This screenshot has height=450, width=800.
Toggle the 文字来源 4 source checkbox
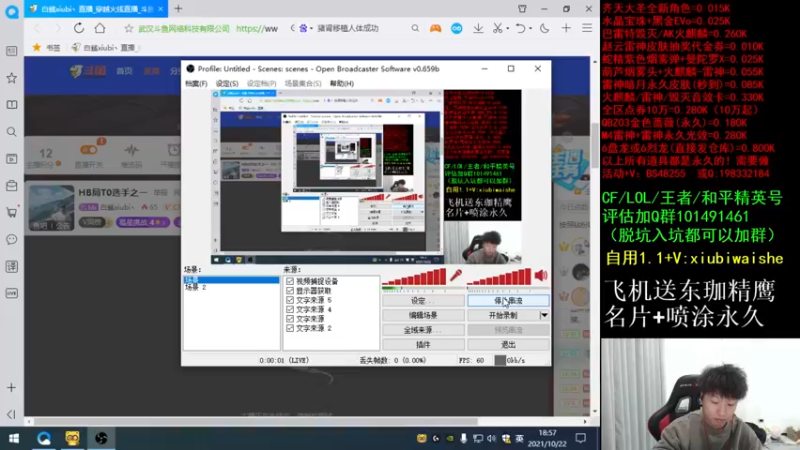290,309
